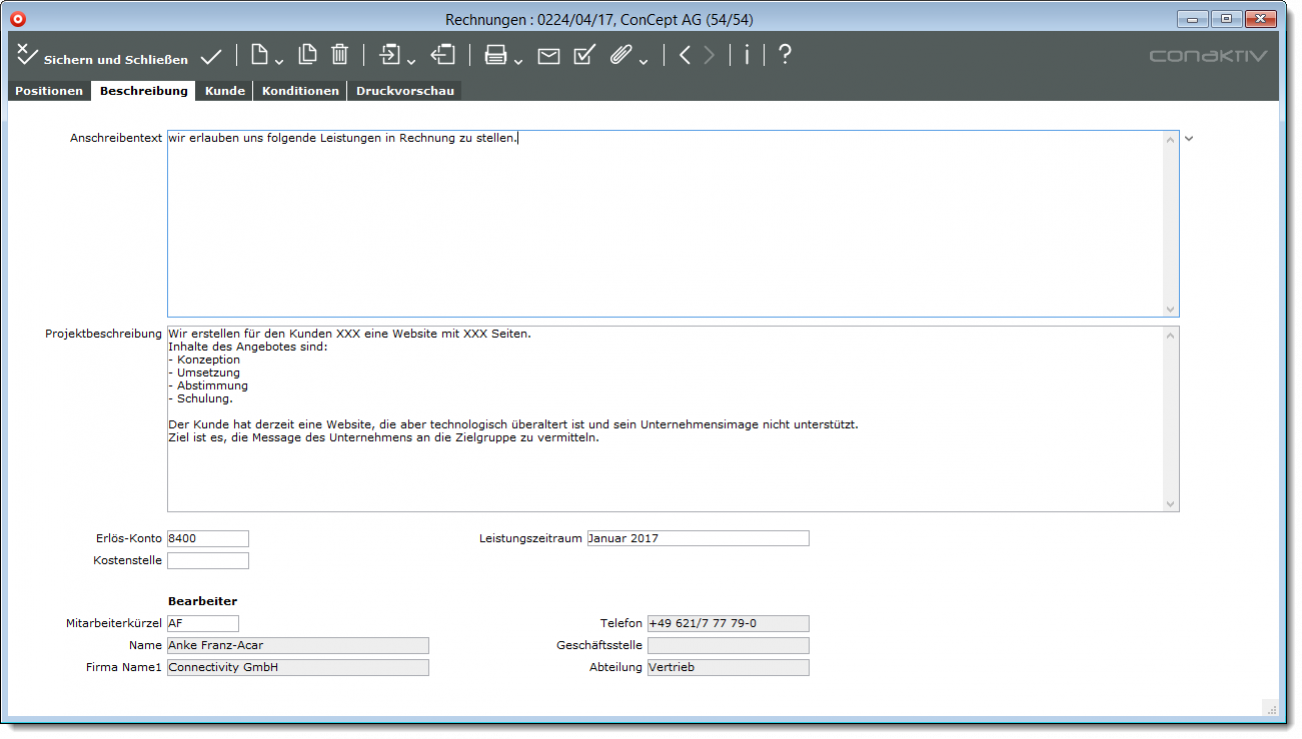Image resolution: width=1302 pixels, height=739 pixels.
Task: Click the duplicate record icon
Action: (x=309, y=55)
